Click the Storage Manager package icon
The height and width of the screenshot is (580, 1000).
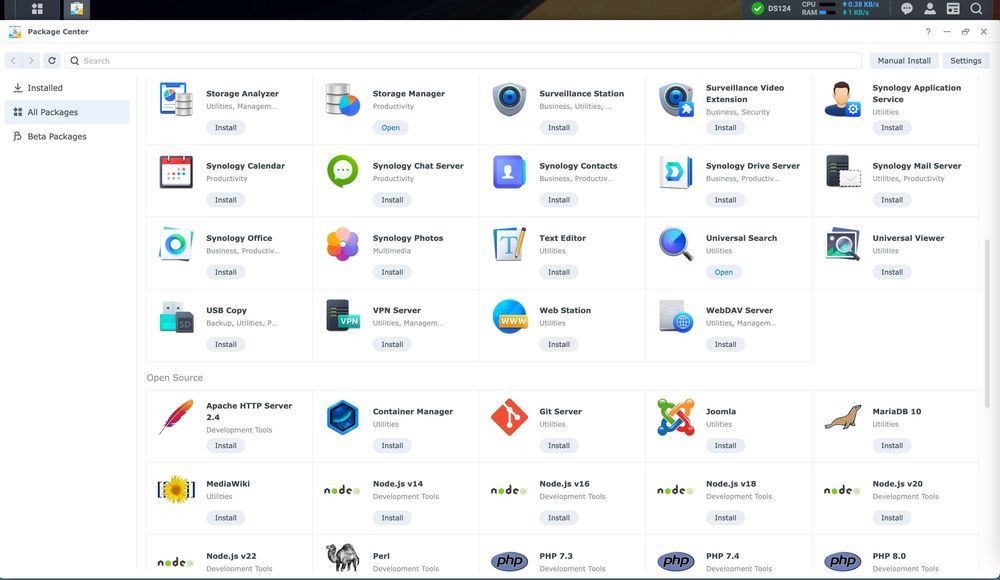coord(342,100)
